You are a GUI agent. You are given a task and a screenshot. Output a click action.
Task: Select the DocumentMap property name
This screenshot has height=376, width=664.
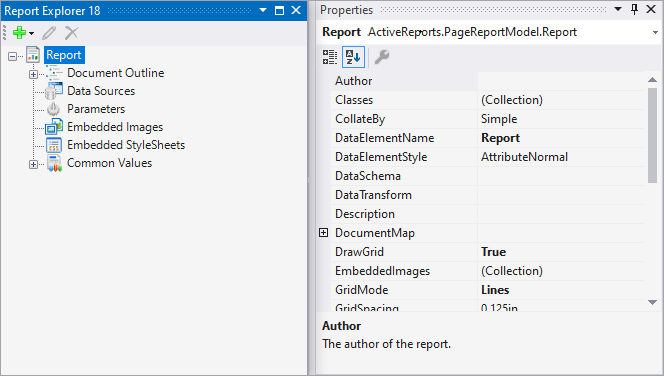click(x=375, y=233)
